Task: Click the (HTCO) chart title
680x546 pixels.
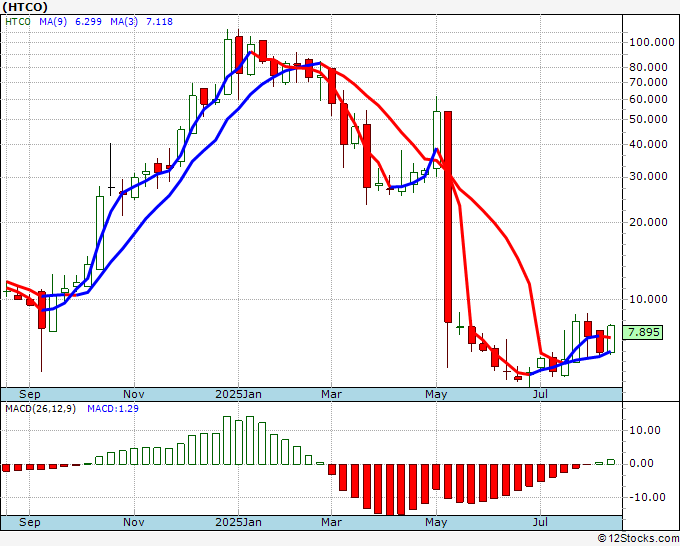Action: 25,7
